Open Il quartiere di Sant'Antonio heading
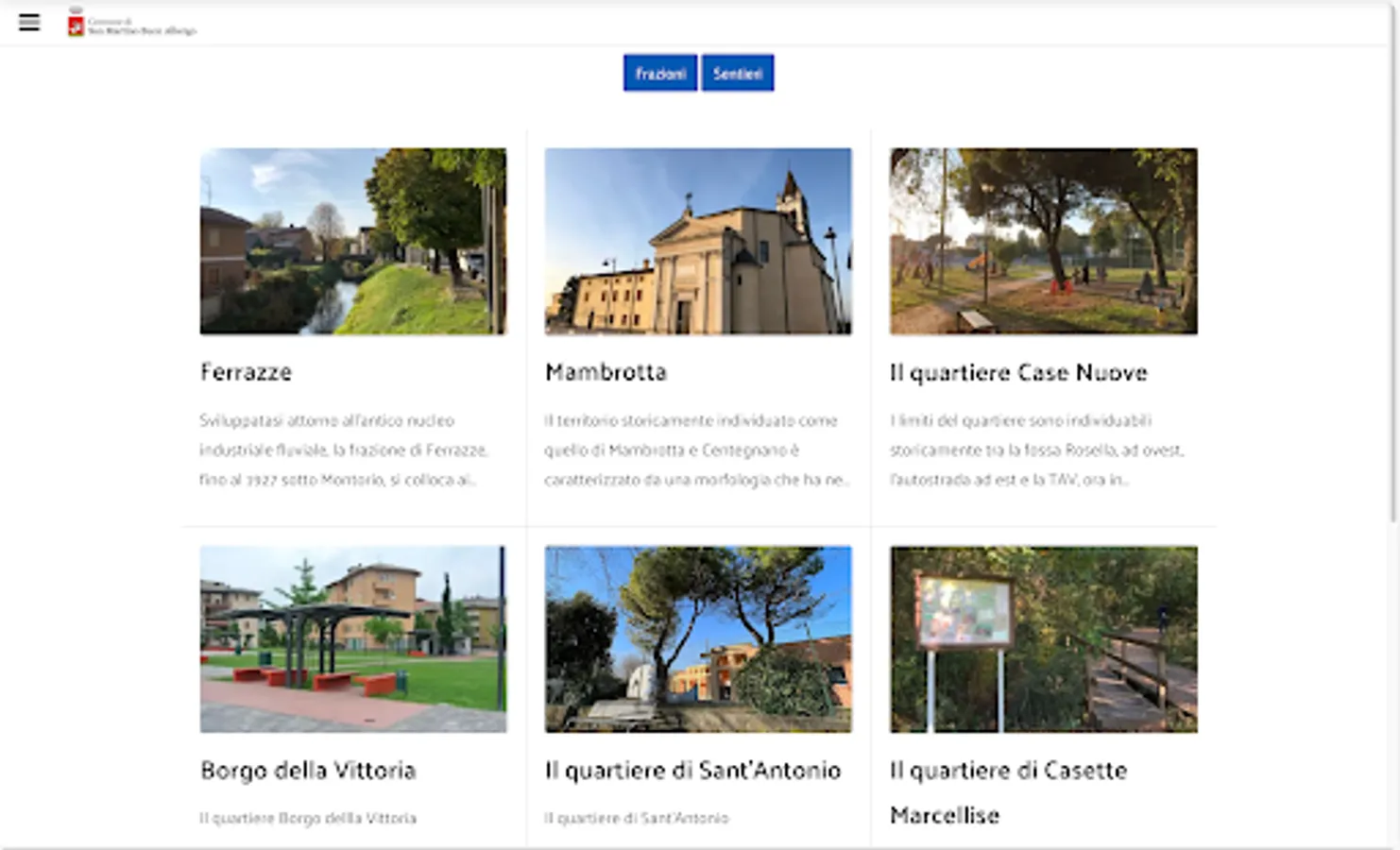Viewport: 1400px width, 850px height. tap(692, 771)
